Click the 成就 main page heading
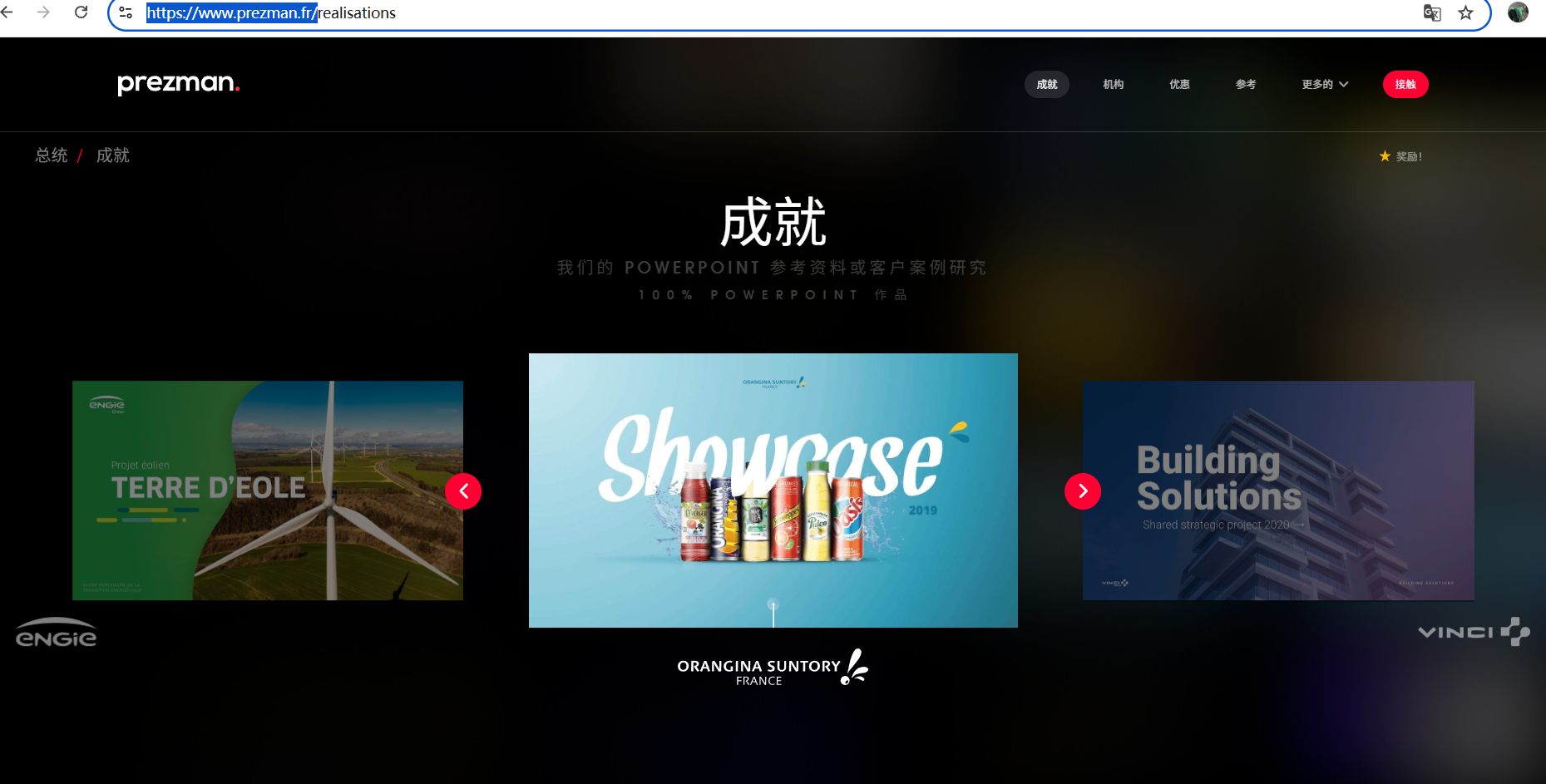Screen dimensions: 1546x784 point(773,223)
